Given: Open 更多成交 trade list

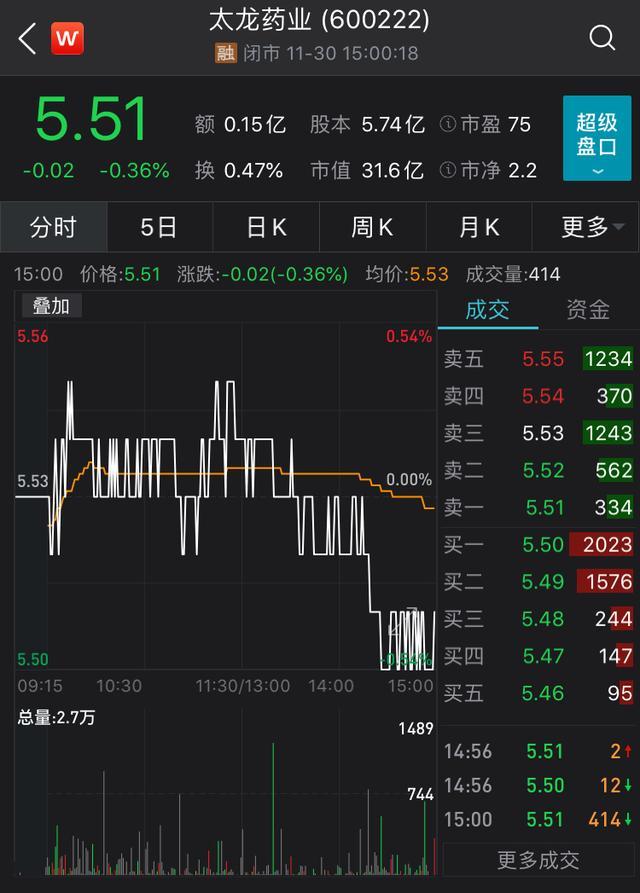Looking at the screenshot, I should 538,860.
